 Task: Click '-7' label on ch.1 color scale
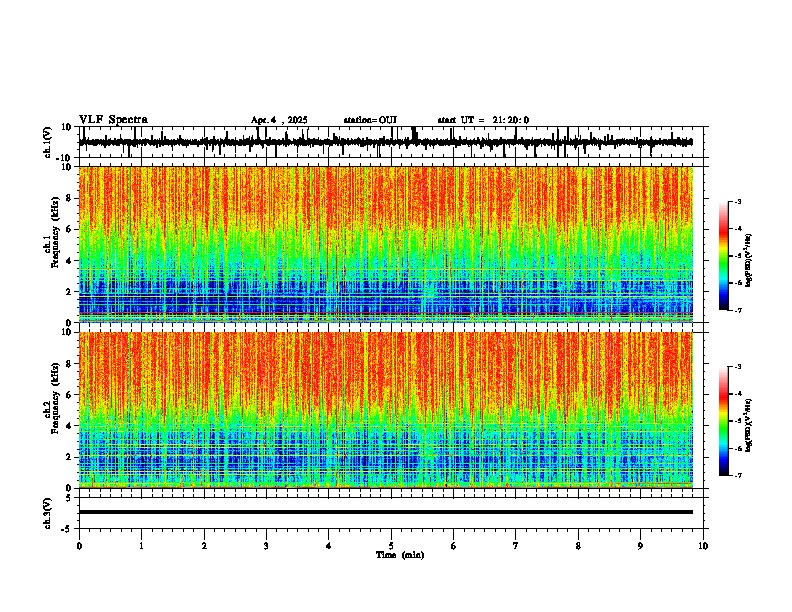[x=737, y=310]
